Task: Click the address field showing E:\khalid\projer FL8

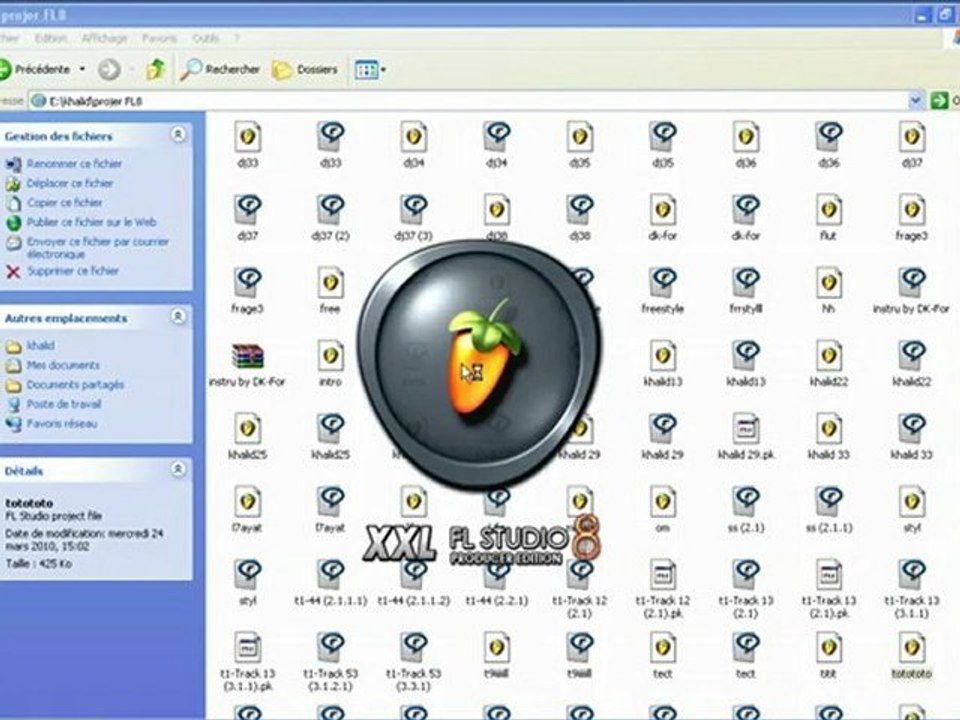Action: coord(468,101)
